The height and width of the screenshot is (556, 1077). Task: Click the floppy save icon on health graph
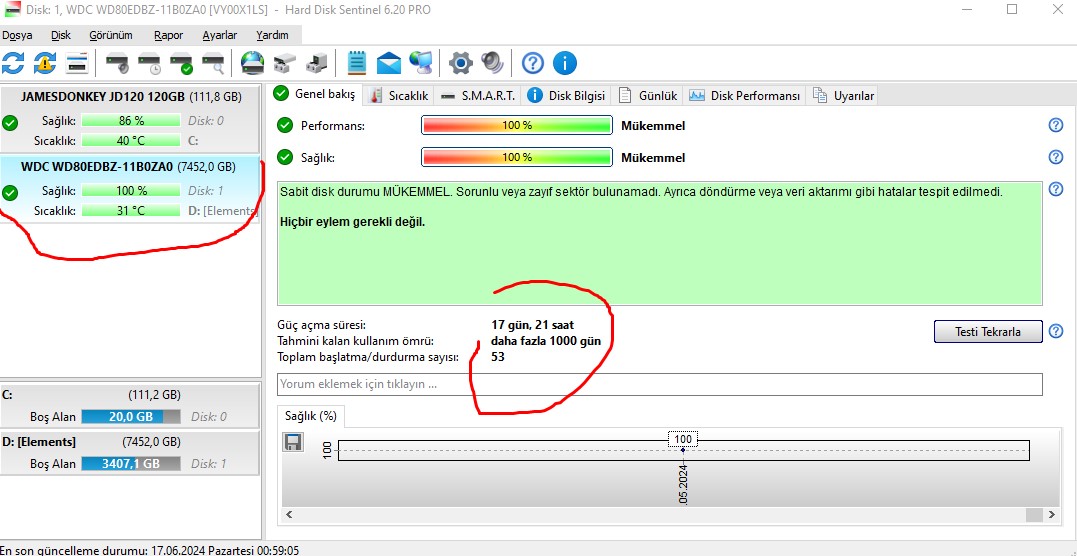[x=293, y=442]
